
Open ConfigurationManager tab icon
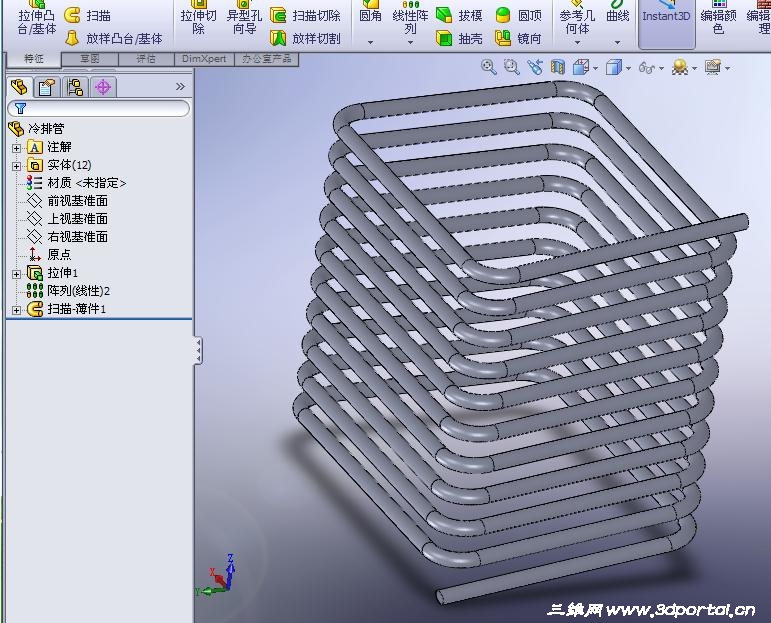75,88
